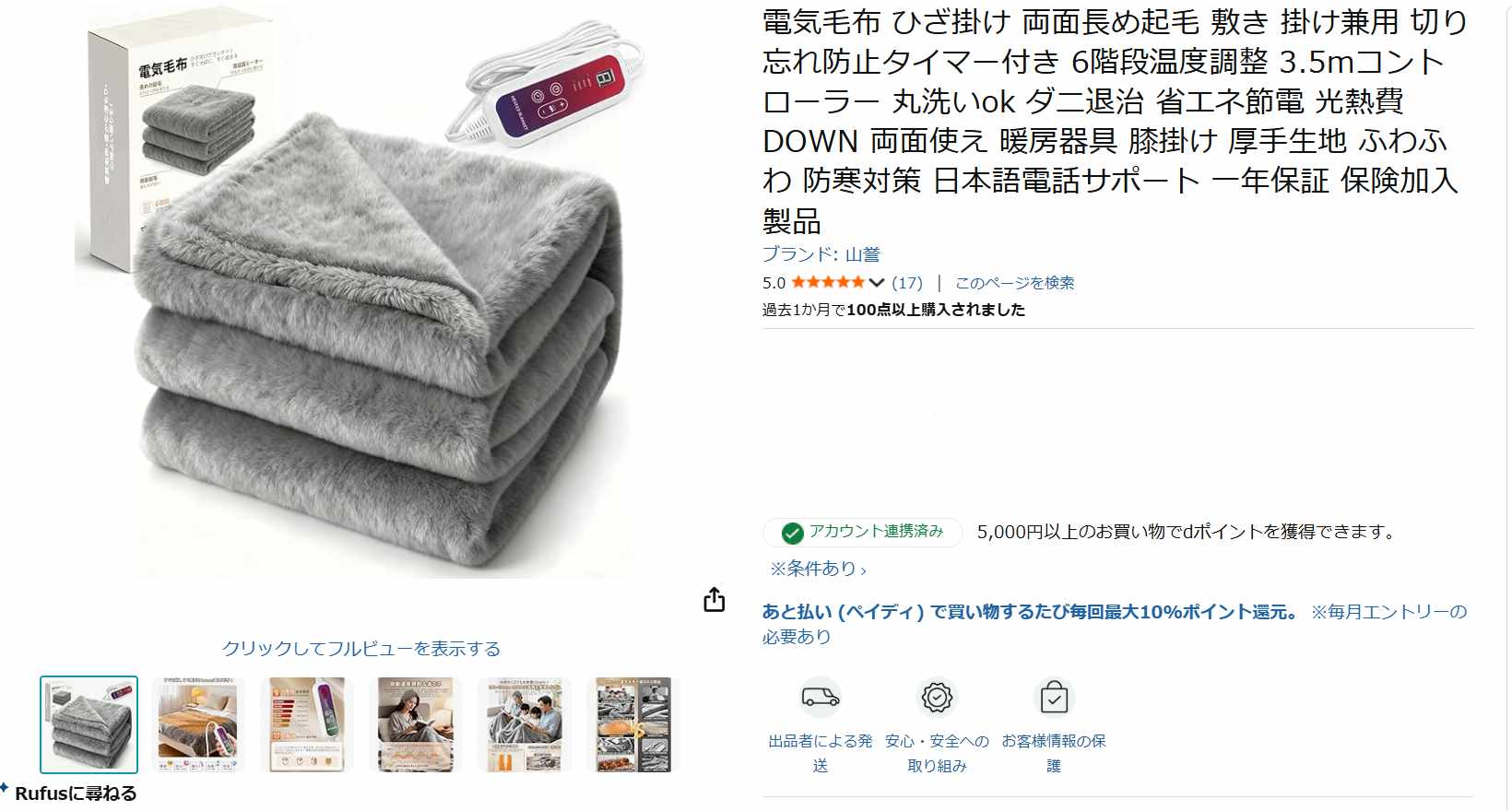The width and height of the screenshot is (1512, 811).
Task: Open the 17 reviews count link
Action: tap(907, 283)
